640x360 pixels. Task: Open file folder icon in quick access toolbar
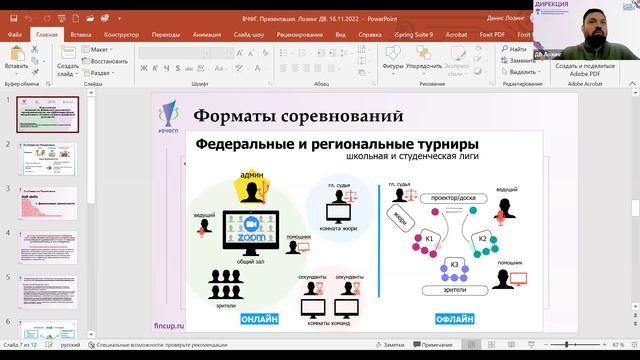click(90, 18)
